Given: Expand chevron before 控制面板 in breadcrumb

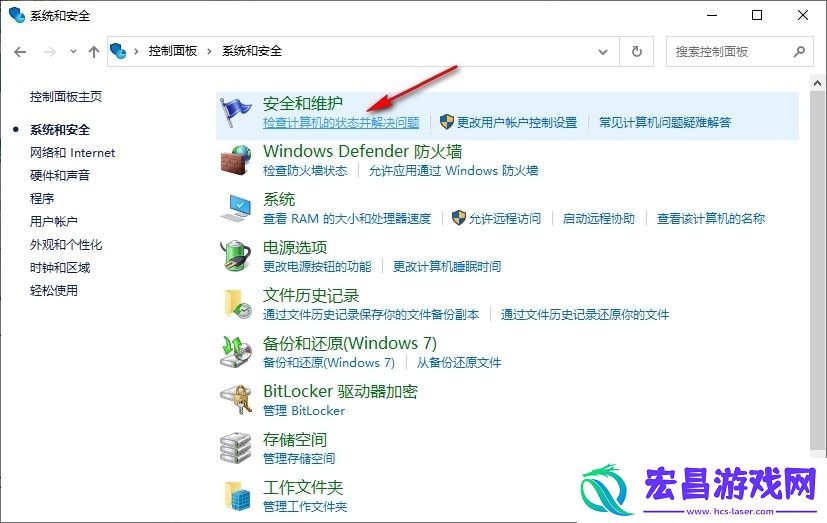Looking at the screenshot, I should click(x=136, y=51).
